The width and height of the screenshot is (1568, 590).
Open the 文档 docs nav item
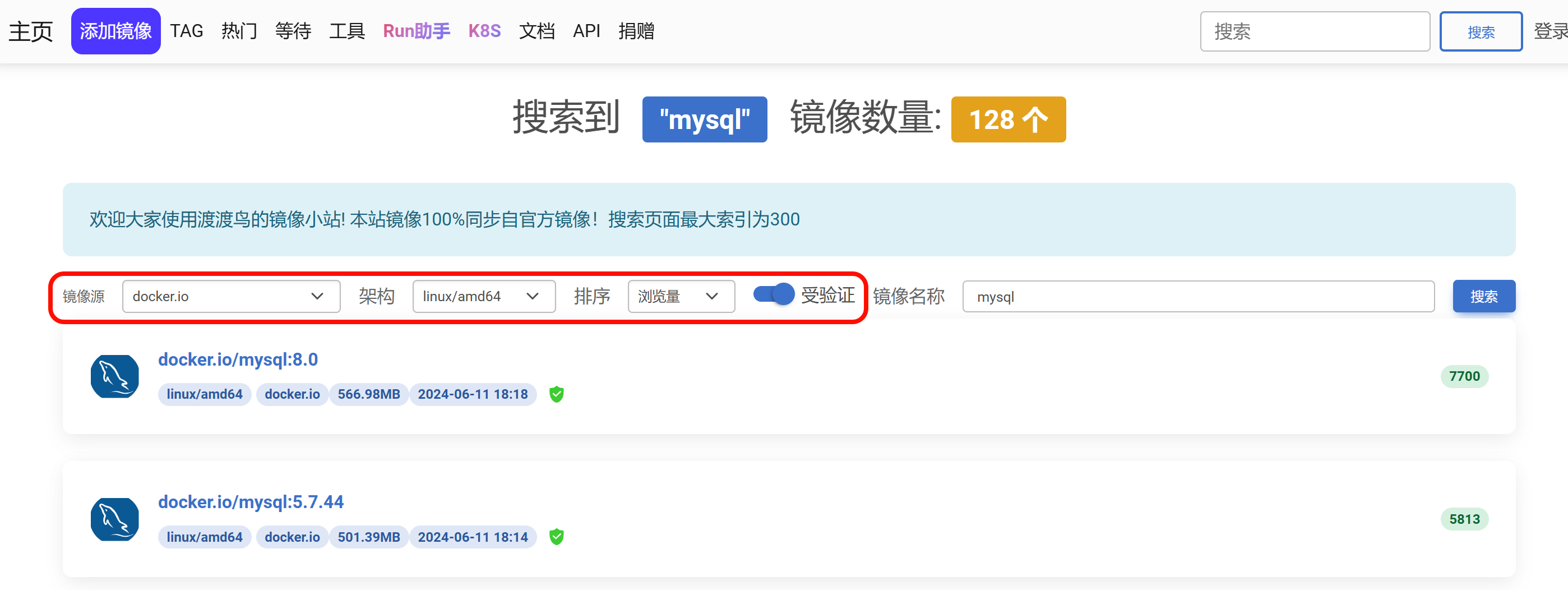pos(537,31)
